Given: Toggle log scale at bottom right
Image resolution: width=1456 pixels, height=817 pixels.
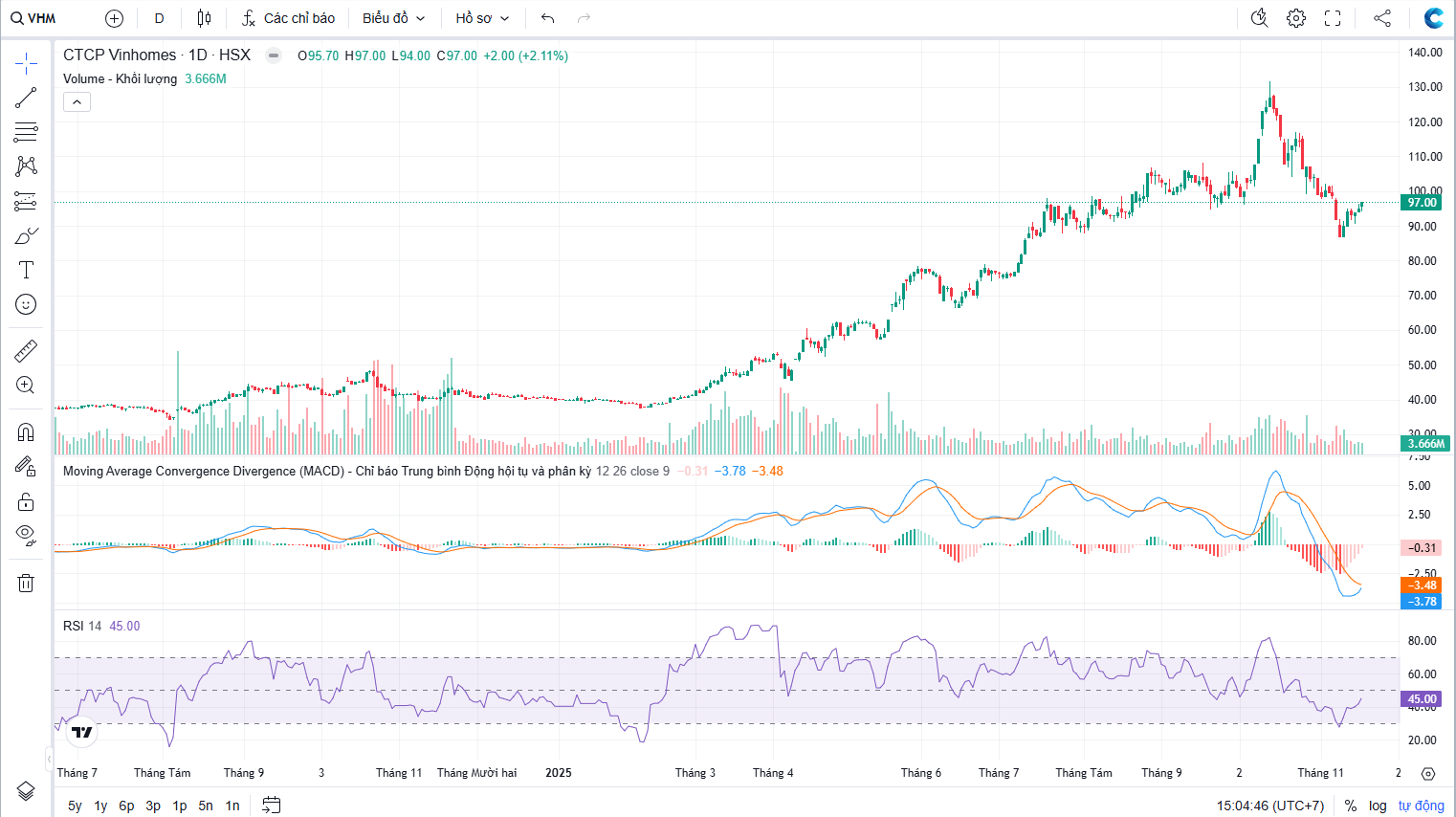Looking at the screenshot, I should pos(1378,806).
